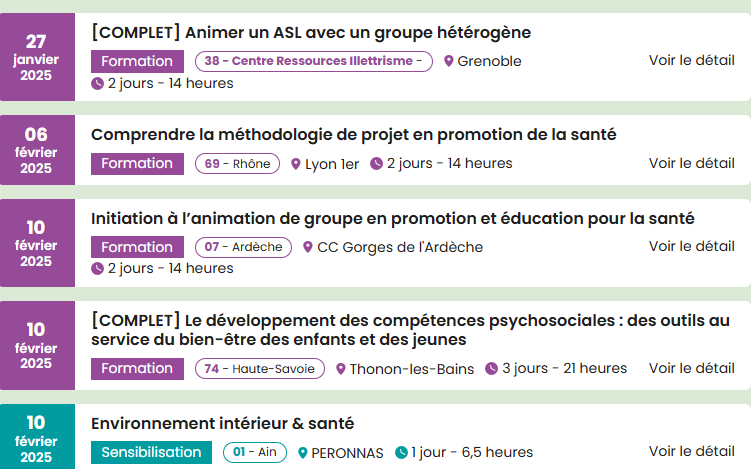Viewport: 751px width, 469px height.
Task: Click the location pin icon beside Lyon 1er
Action: pyautogui.click(x=296, y=164)
